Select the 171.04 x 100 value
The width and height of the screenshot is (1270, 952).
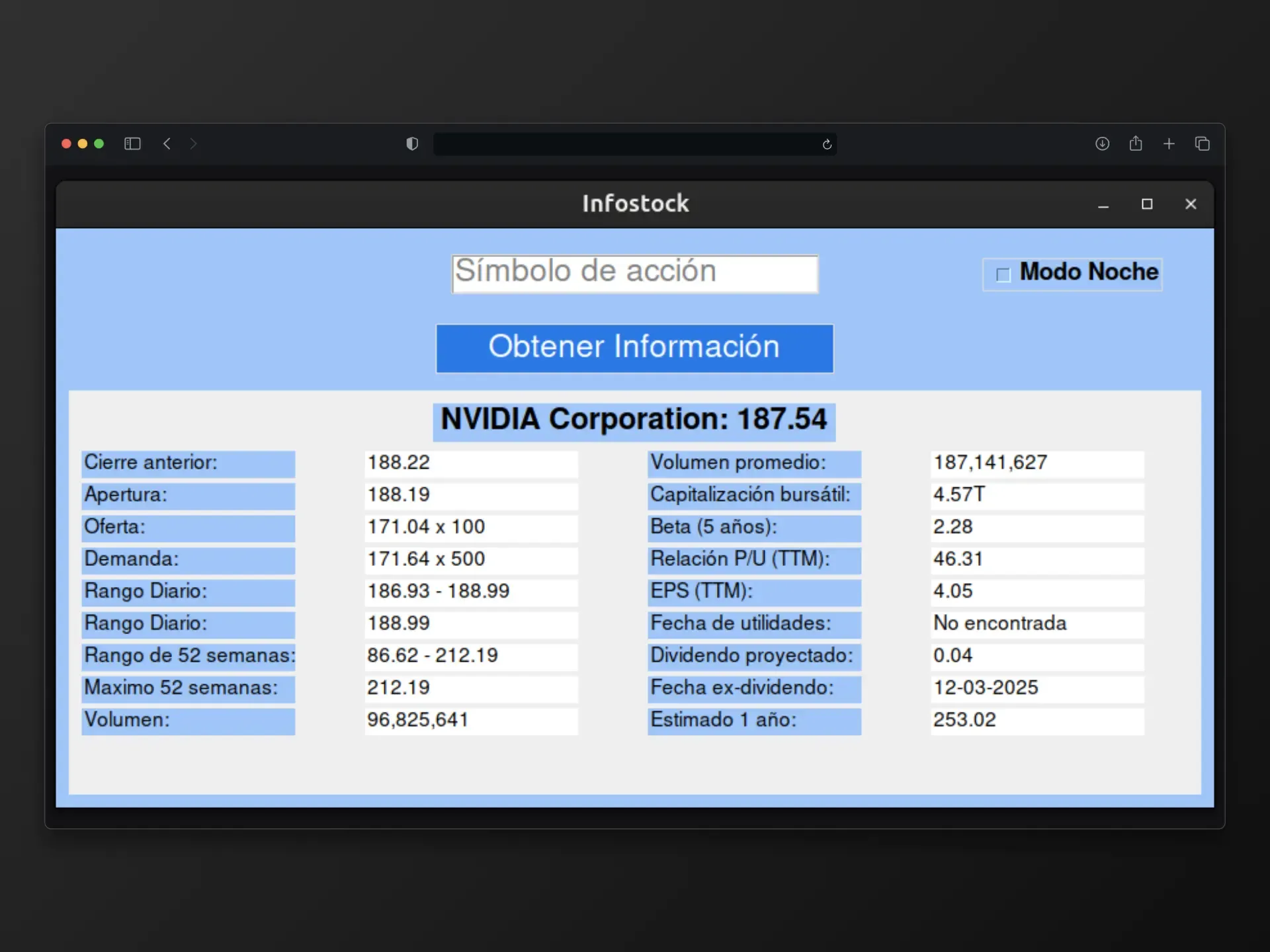(x=471, y=528)
